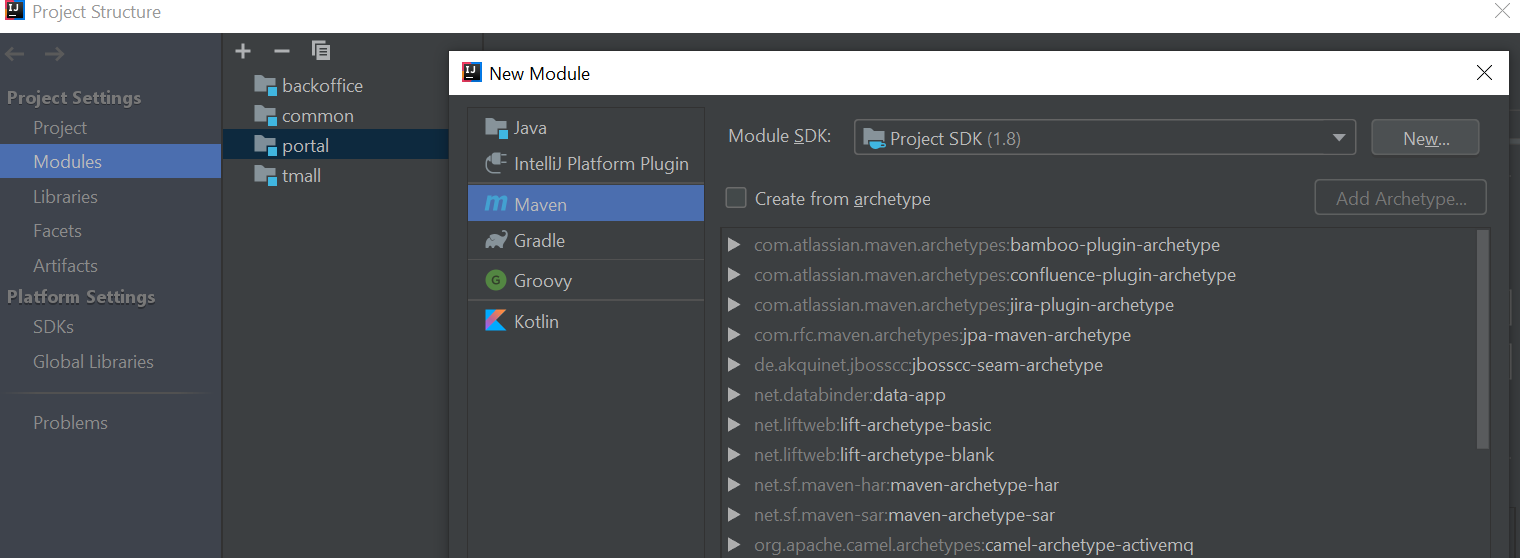This screenshot has width=1520, height=558.
Task: Select Modules in Project Settings
Action: point(110,161)
